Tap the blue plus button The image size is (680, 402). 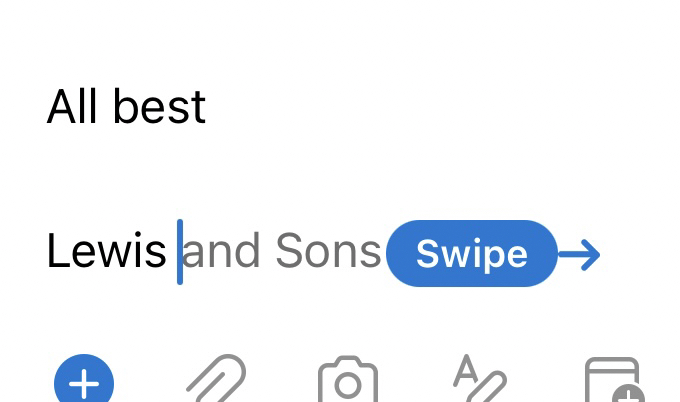[84, 384]
